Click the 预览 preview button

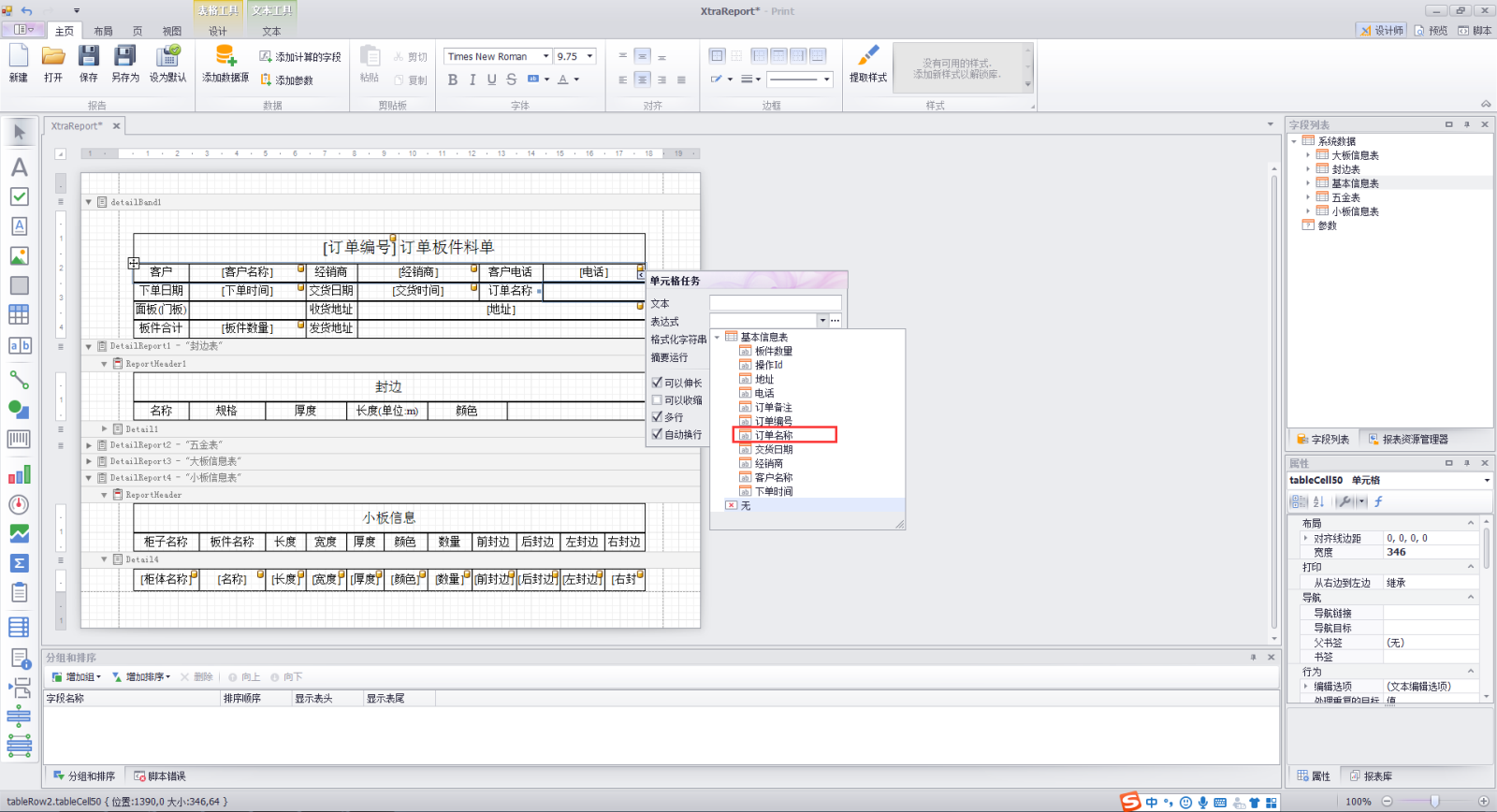coord(1431,31)
